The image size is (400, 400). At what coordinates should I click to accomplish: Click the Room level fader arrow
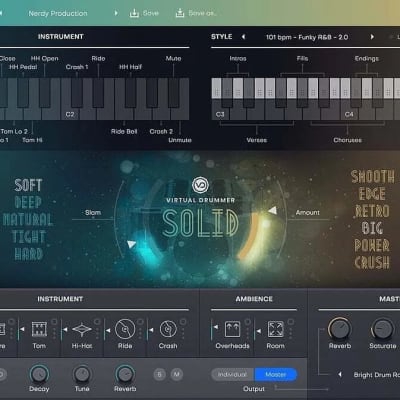pos(259,331)
